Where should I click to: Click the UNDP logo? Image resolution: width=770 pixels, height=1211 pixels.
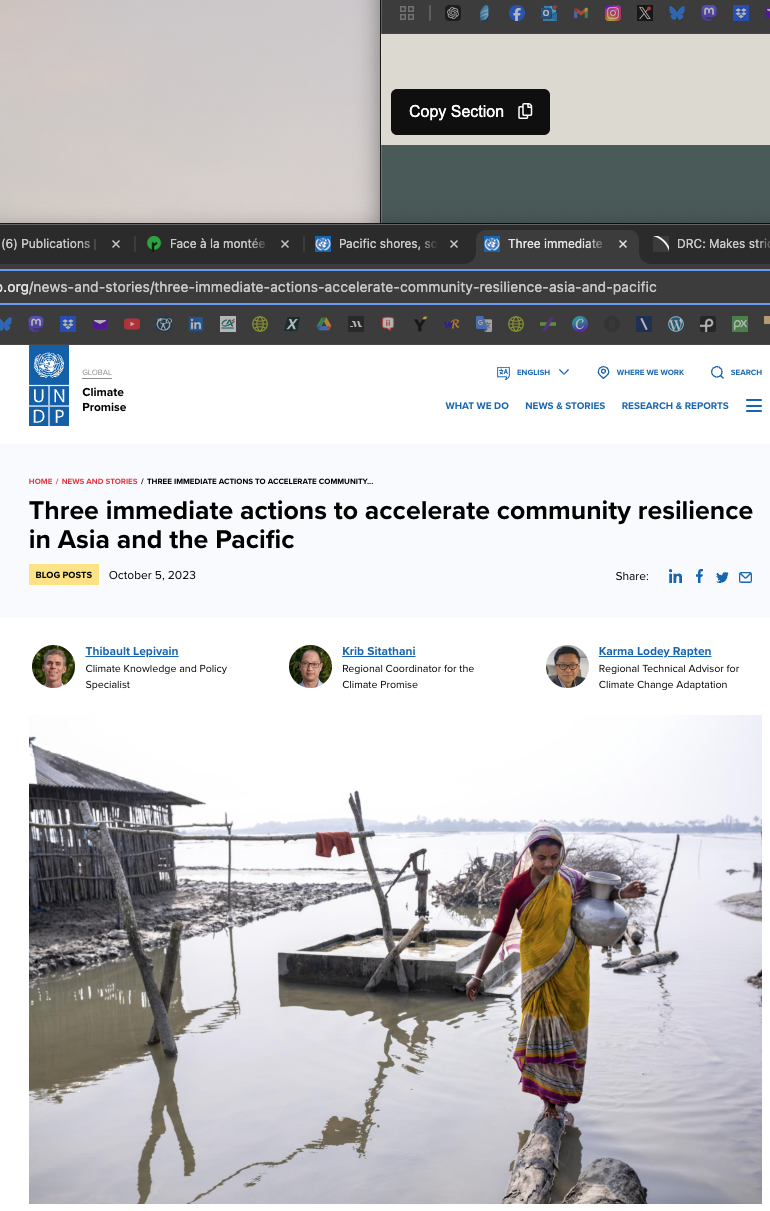click(49, 386)
